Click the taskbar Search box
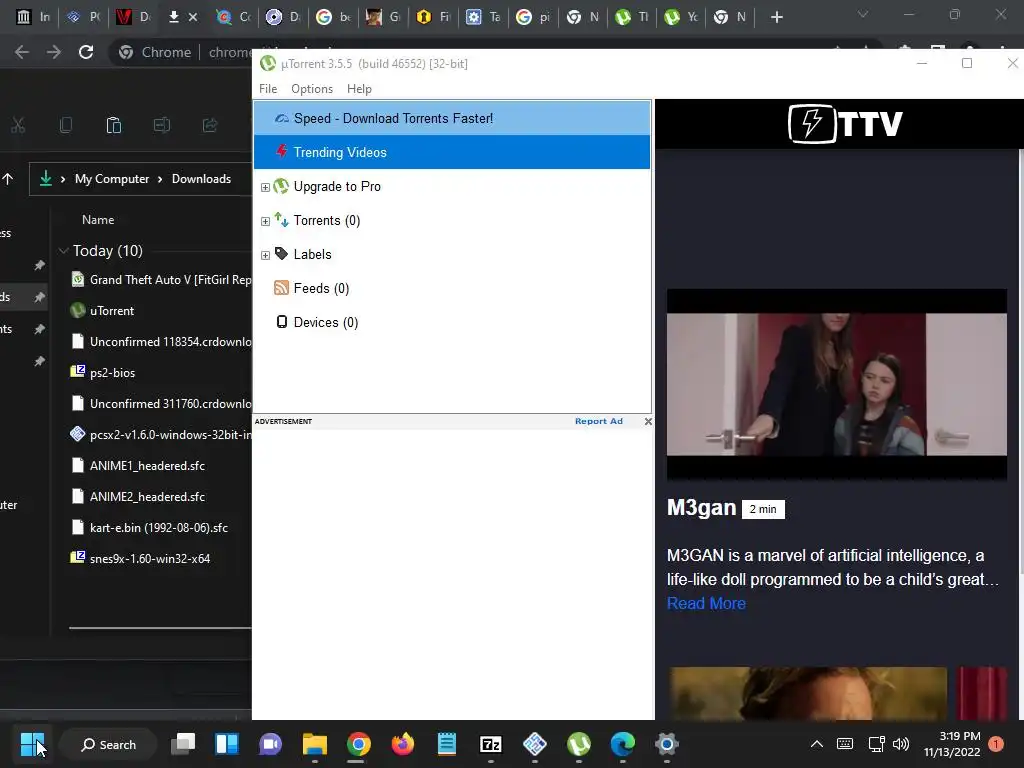Image resolution: width=1024 pixels, height=768 pixels. tap(108, 744)
